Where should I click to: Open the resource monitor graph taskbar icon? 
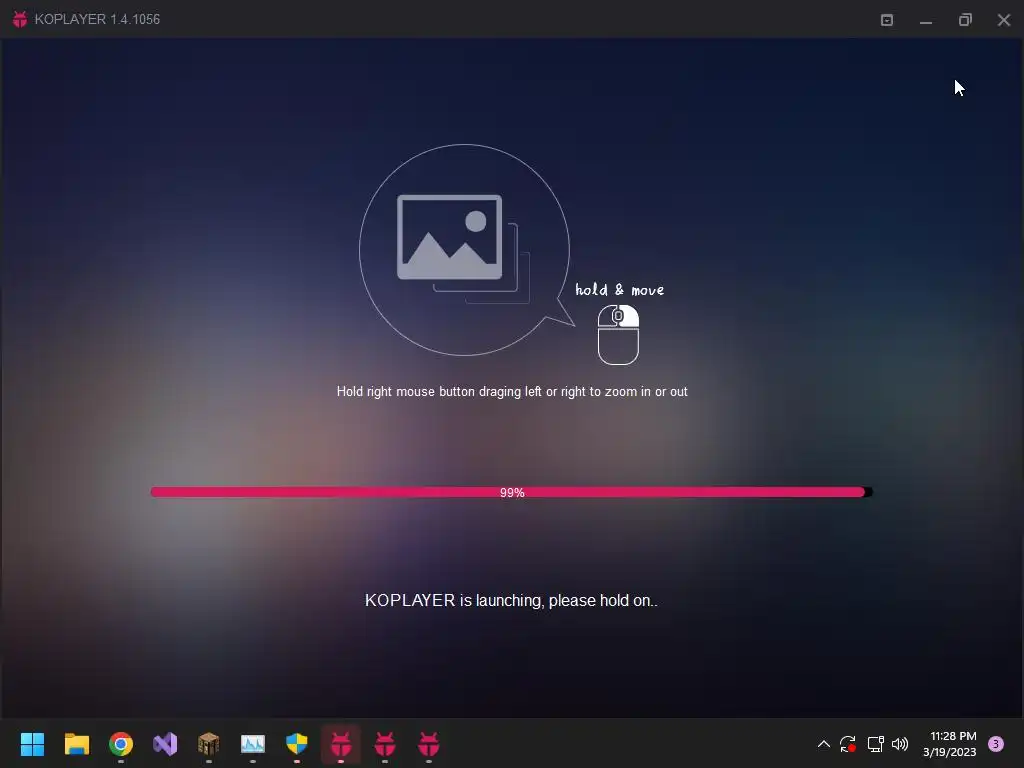pyautogui.click(x=253, y=744)
